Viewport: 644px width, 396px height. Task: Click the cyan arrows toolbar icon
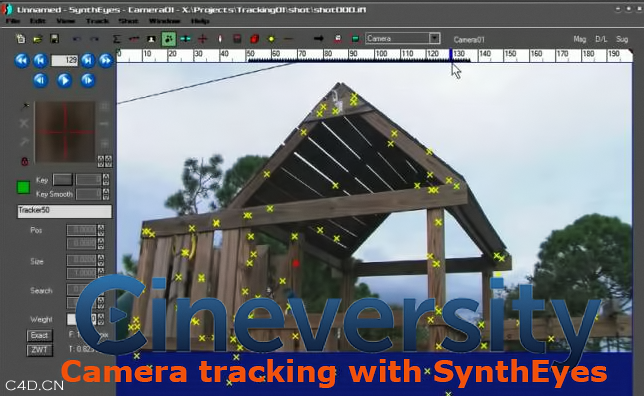pyautogui.click(x=186, y=39)
